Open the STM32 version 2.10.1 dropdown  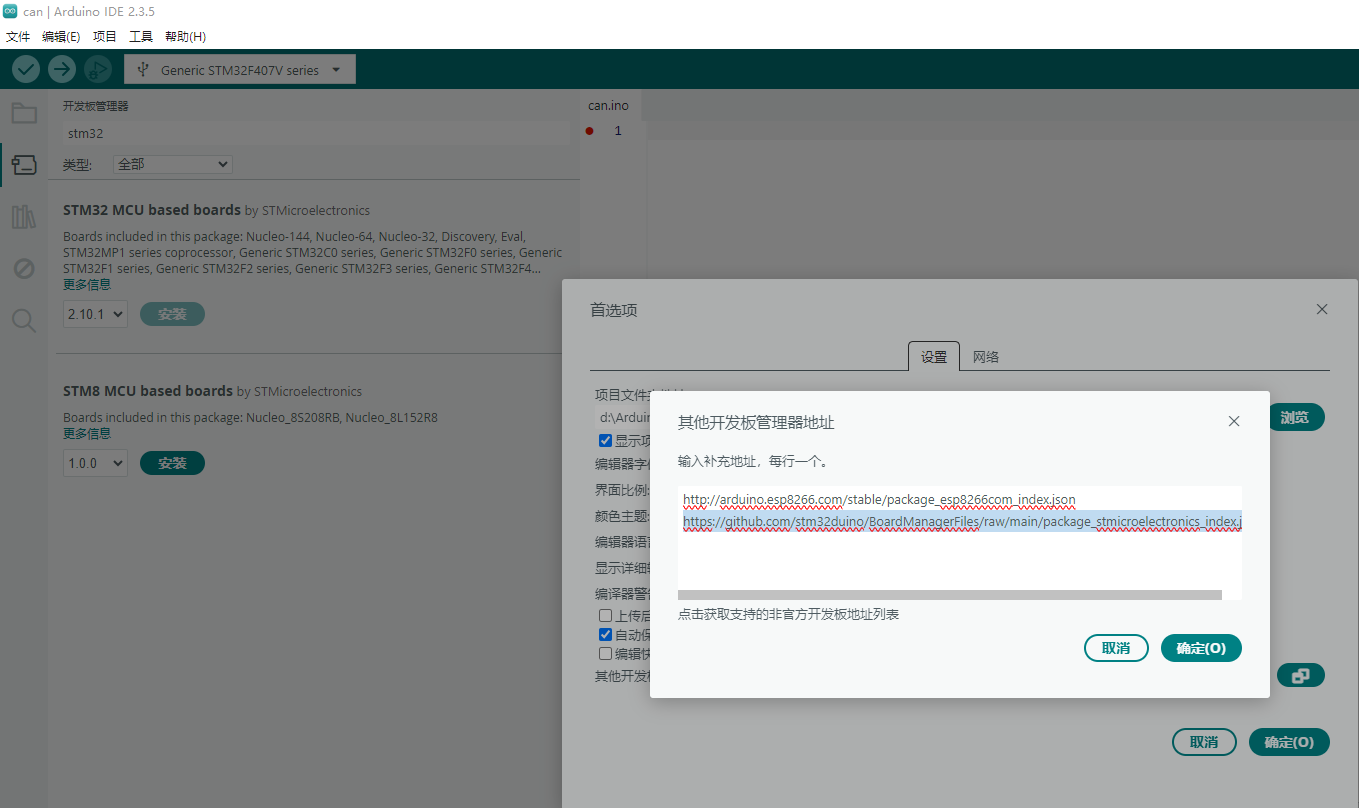[x=95, y=314]
